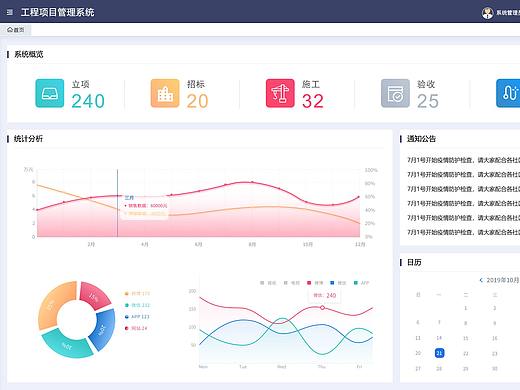
Task: Open the 验收 count 25
Action: (x=428, y=101)
